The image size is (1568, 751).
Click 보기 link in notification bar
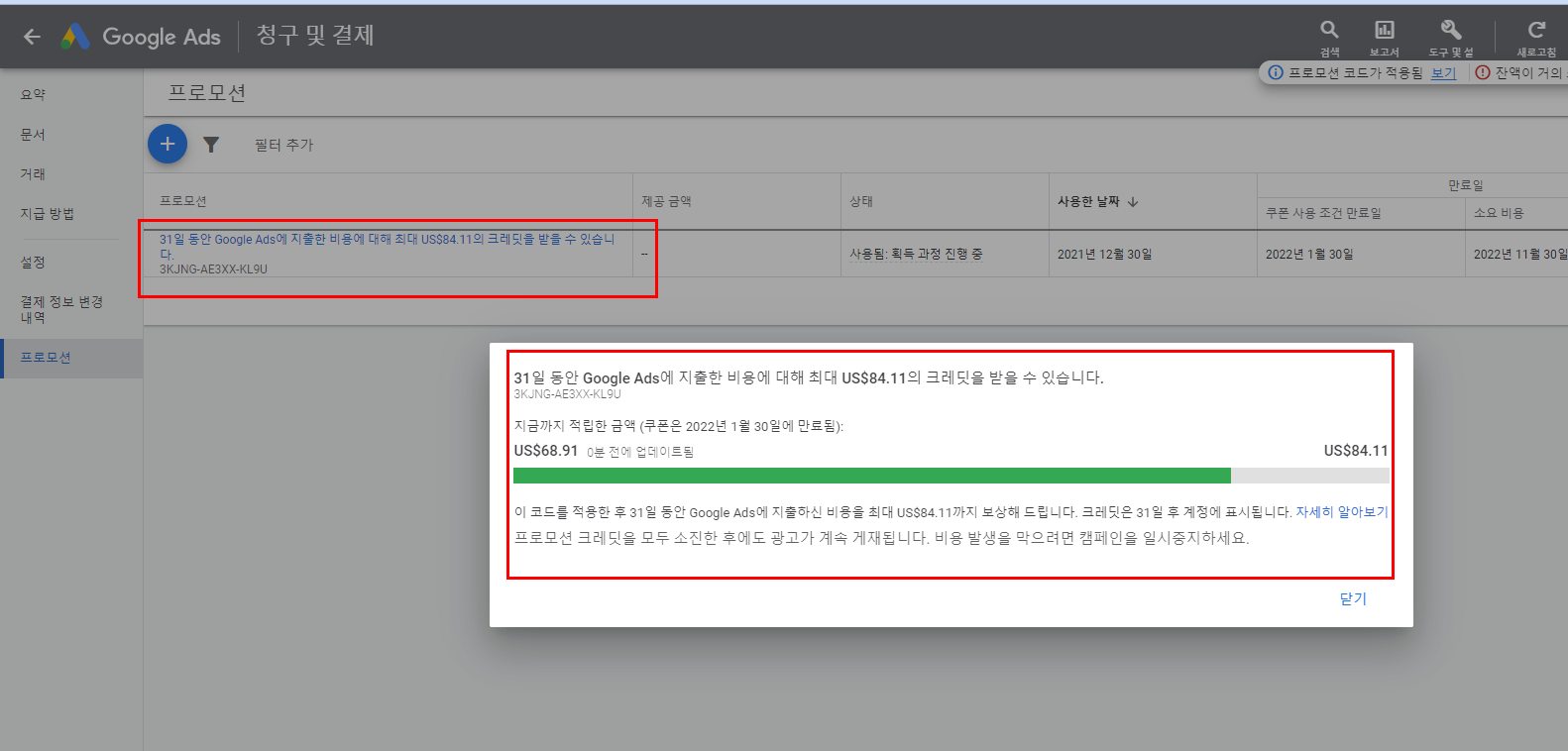tap(1443, 72)
